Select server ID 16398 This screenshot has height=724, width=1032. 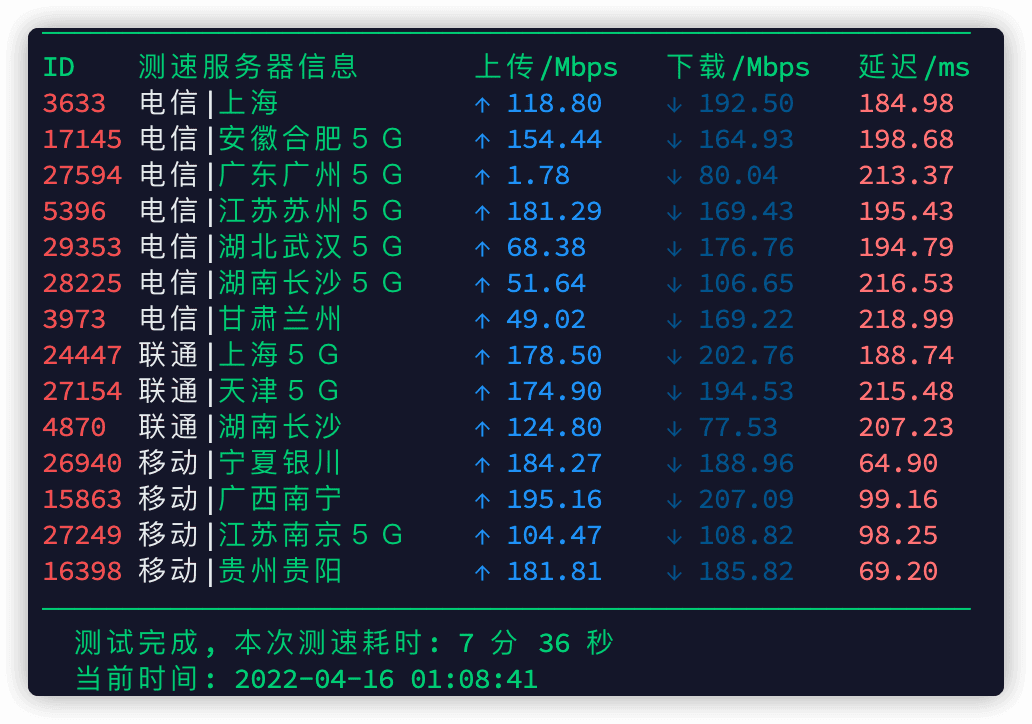point(82,571)
